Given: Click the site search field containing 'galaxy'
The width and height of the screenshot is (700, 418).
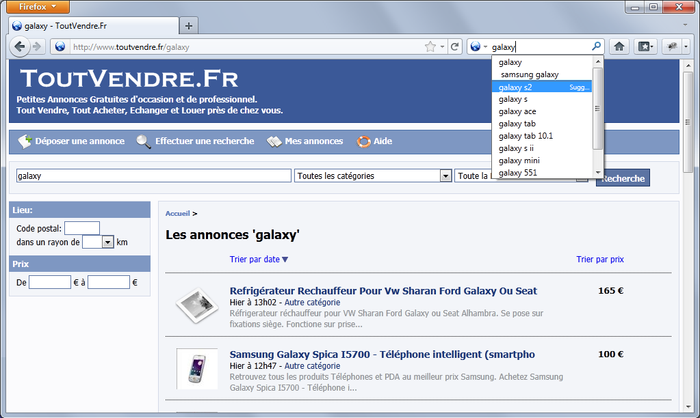Looking at the screenshot, I should pos(154,176).
